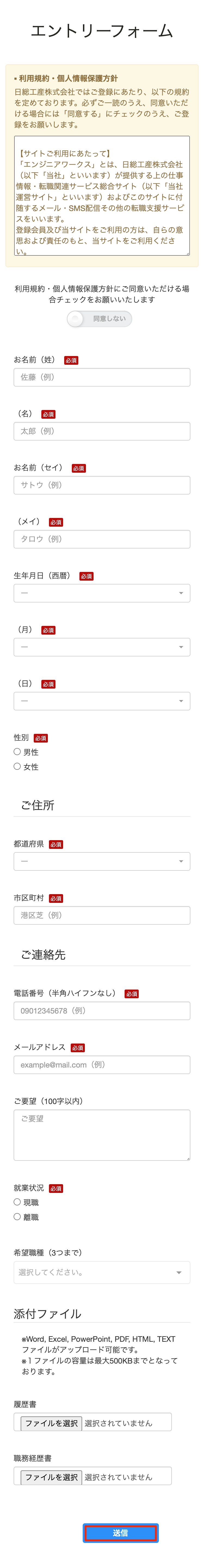Open the birth month (月) dropdown
The width and height of the screenshot is (204, 1568).
tap(102, 647)
